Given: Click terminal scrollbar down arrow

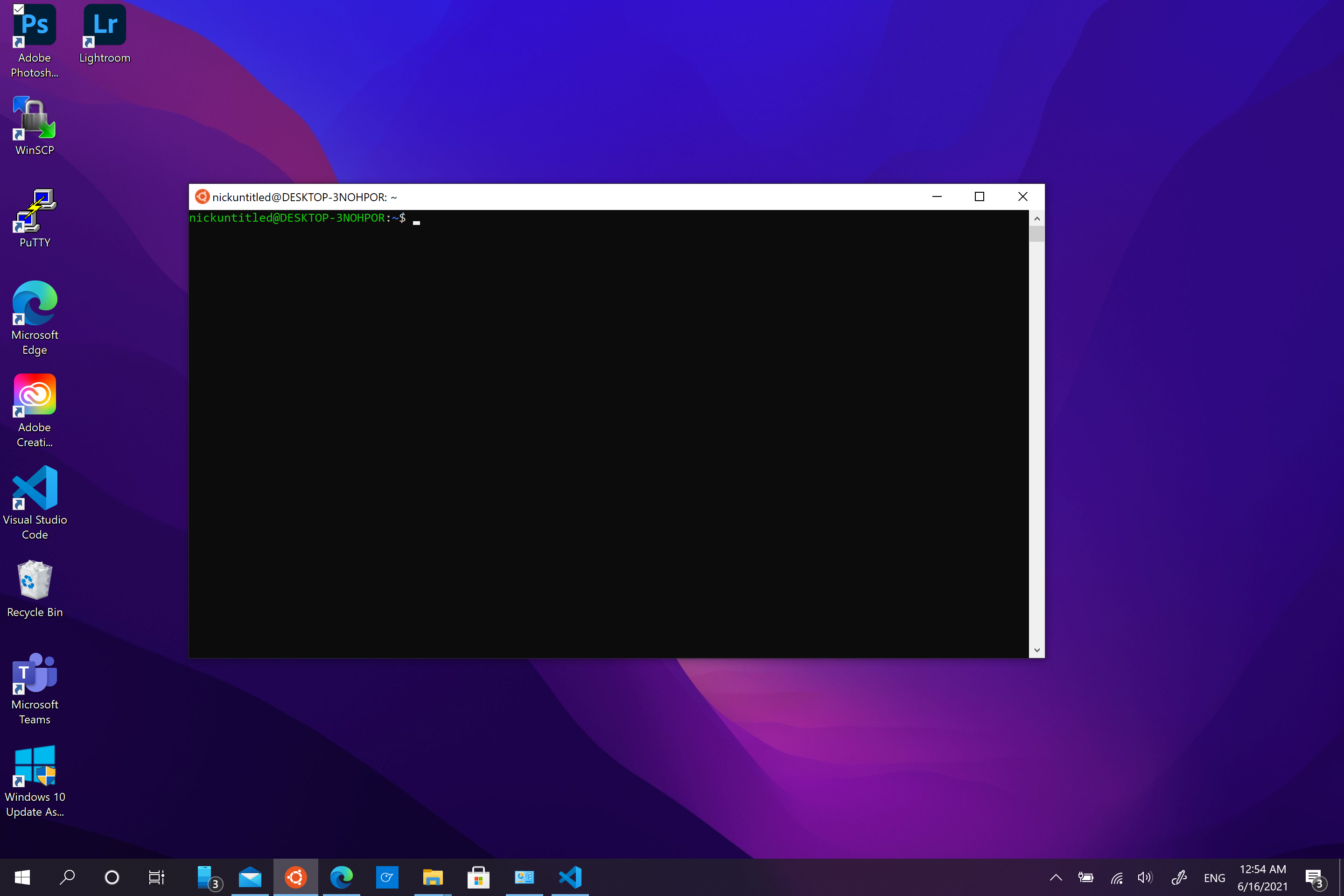Looking at the screenshot, I should [1036, 650].
